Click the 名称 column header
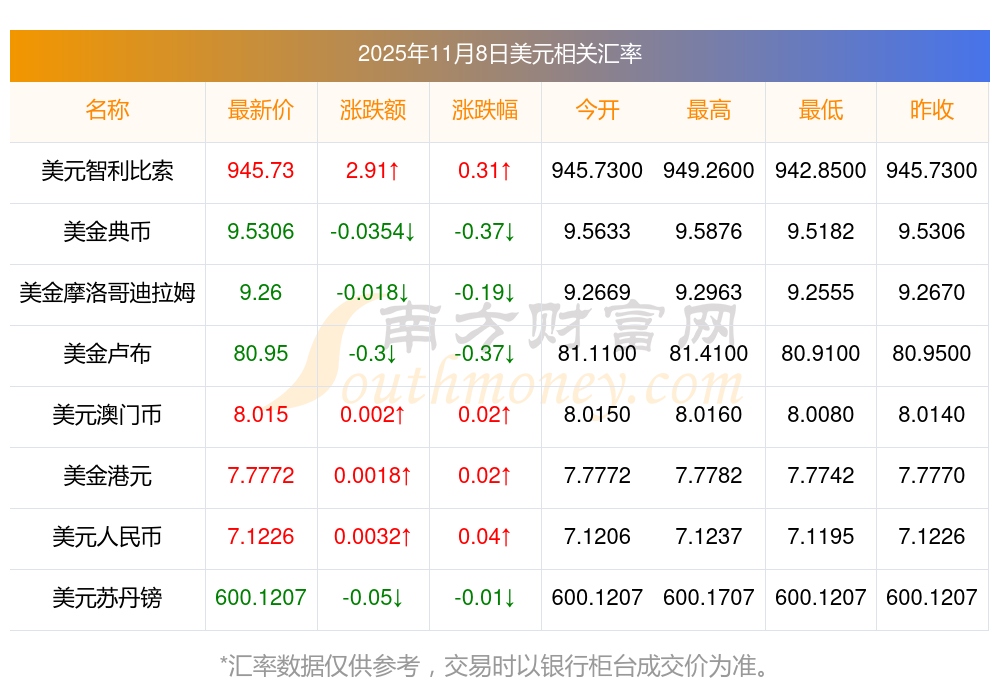Viewport: 1000px width, 697px height. point(107,111)
